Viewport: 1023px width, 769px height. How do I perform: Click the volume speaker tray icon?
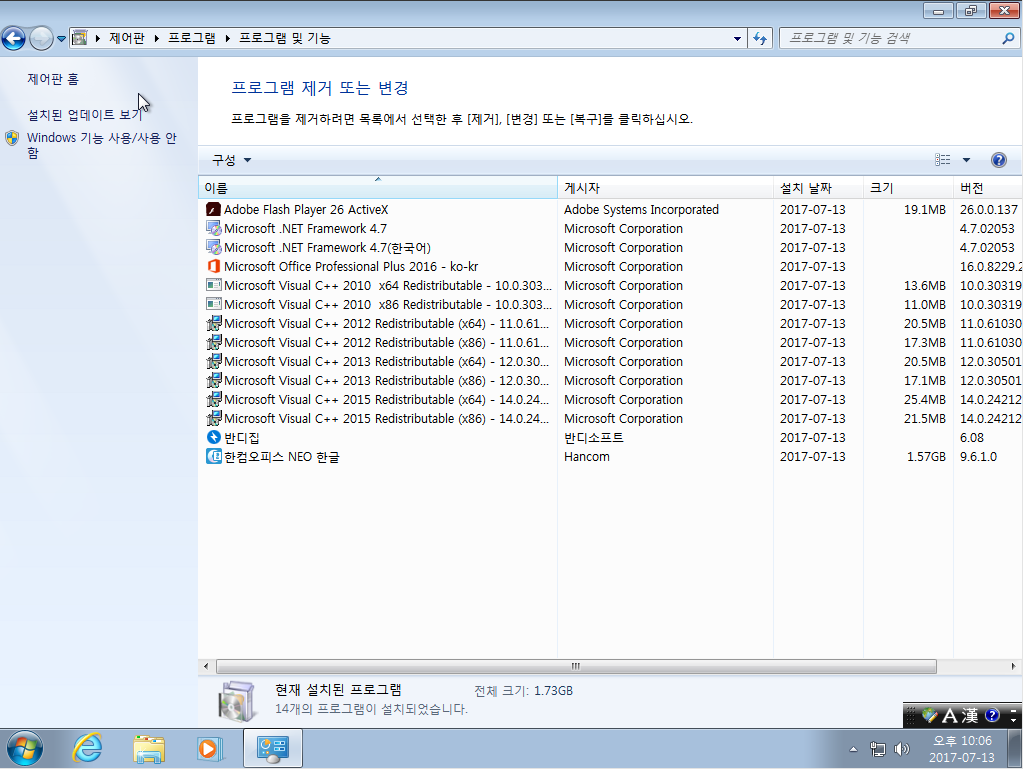[x=902, y=749]
